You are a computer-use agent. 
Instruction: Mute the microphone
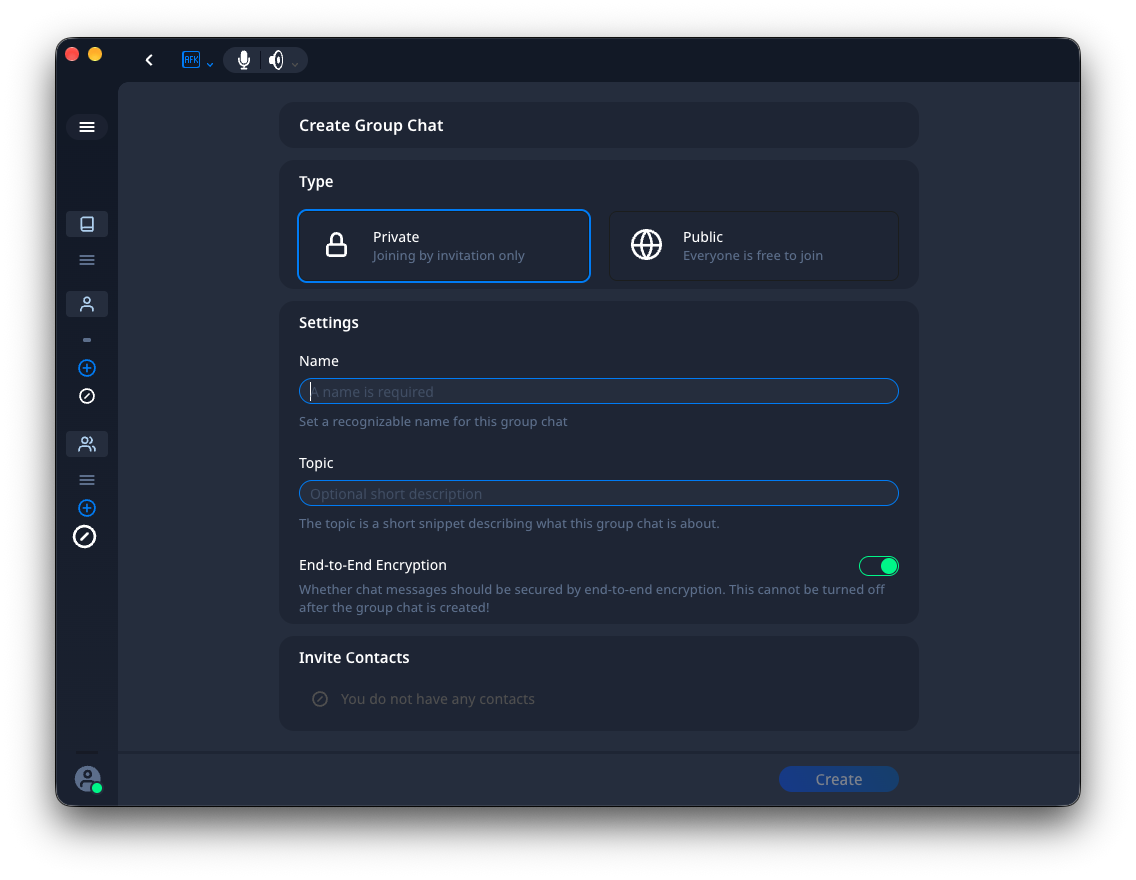point(244,60)
